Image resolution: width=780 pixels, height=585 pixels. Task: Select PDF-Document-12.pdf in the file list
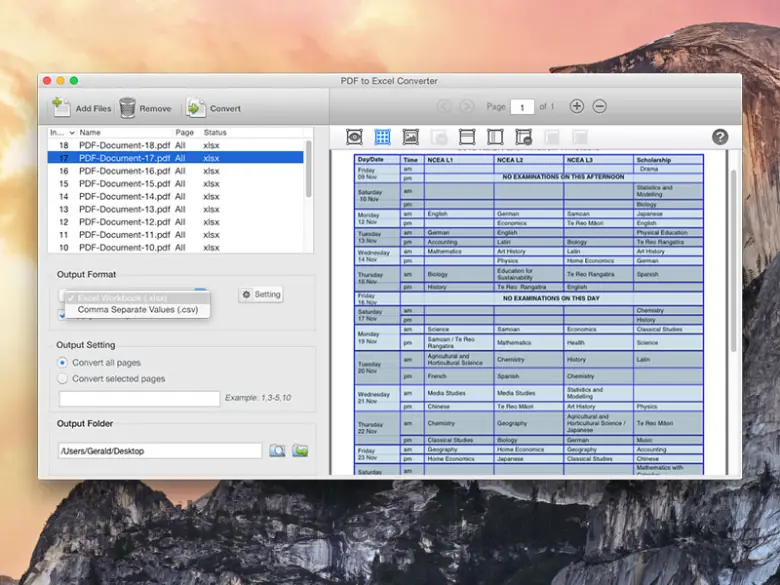coord(176,222)
